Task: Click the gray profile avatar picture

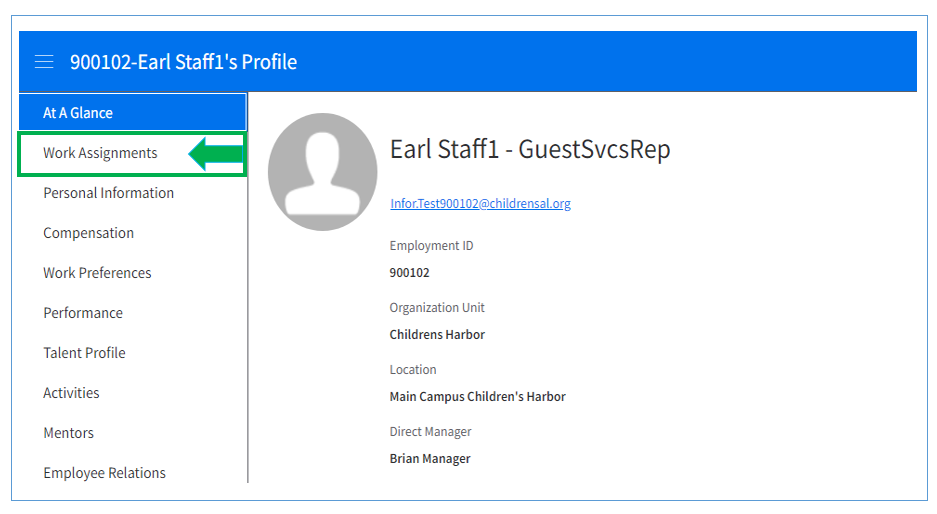Action: click(323, 172)
